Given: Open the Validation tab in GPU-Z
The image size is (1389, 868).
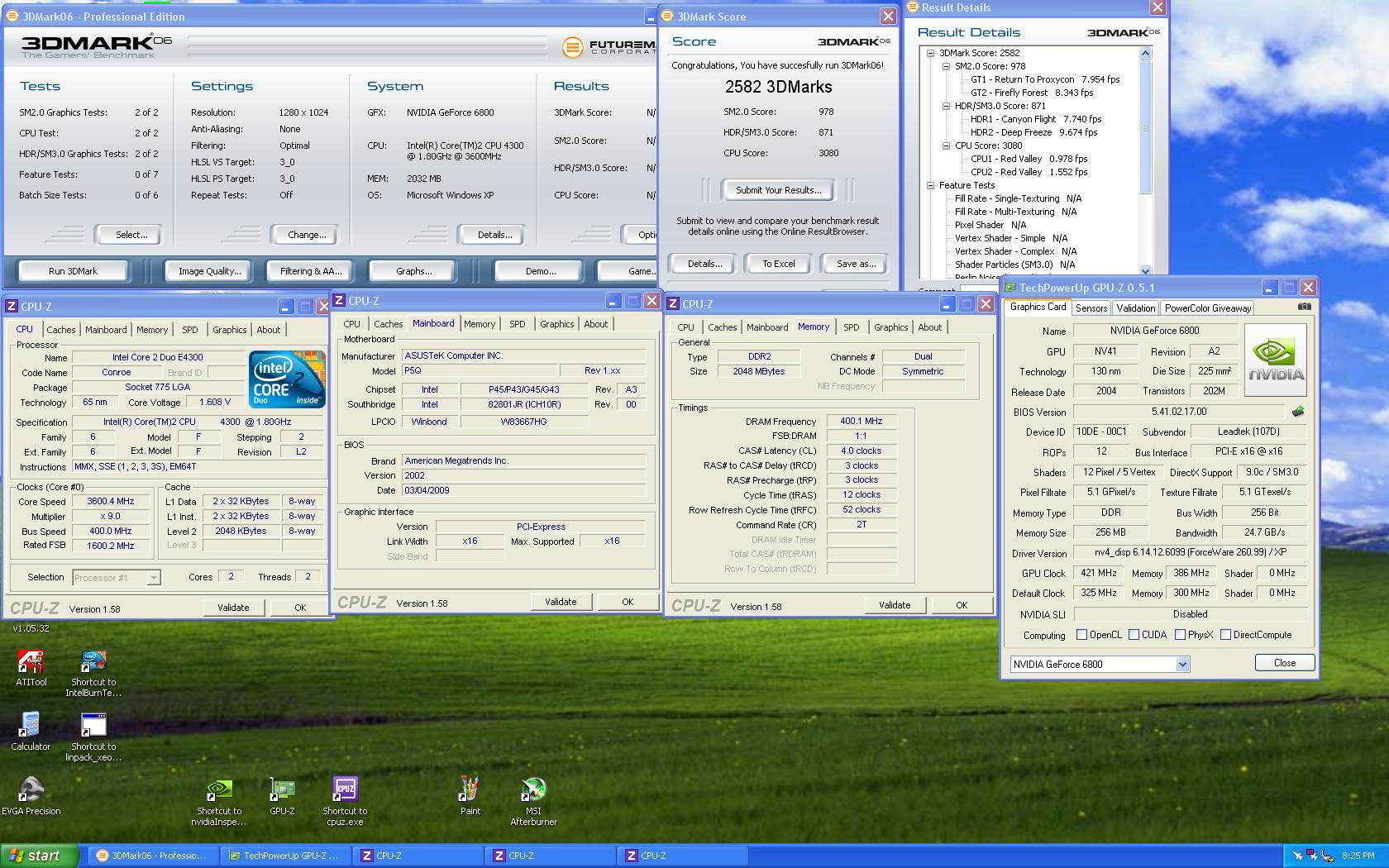Looking at the screenshot, I should 1135,308.
